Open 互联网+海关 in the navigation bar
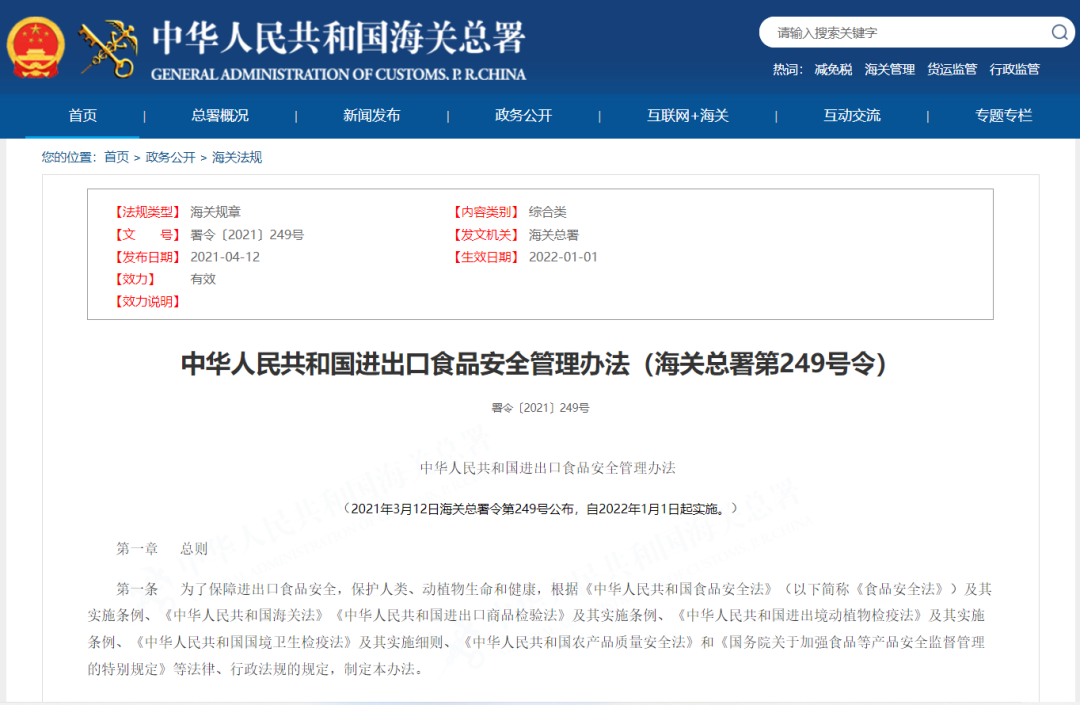Screen dimensions: 1080x705 [x=688, y=115]
